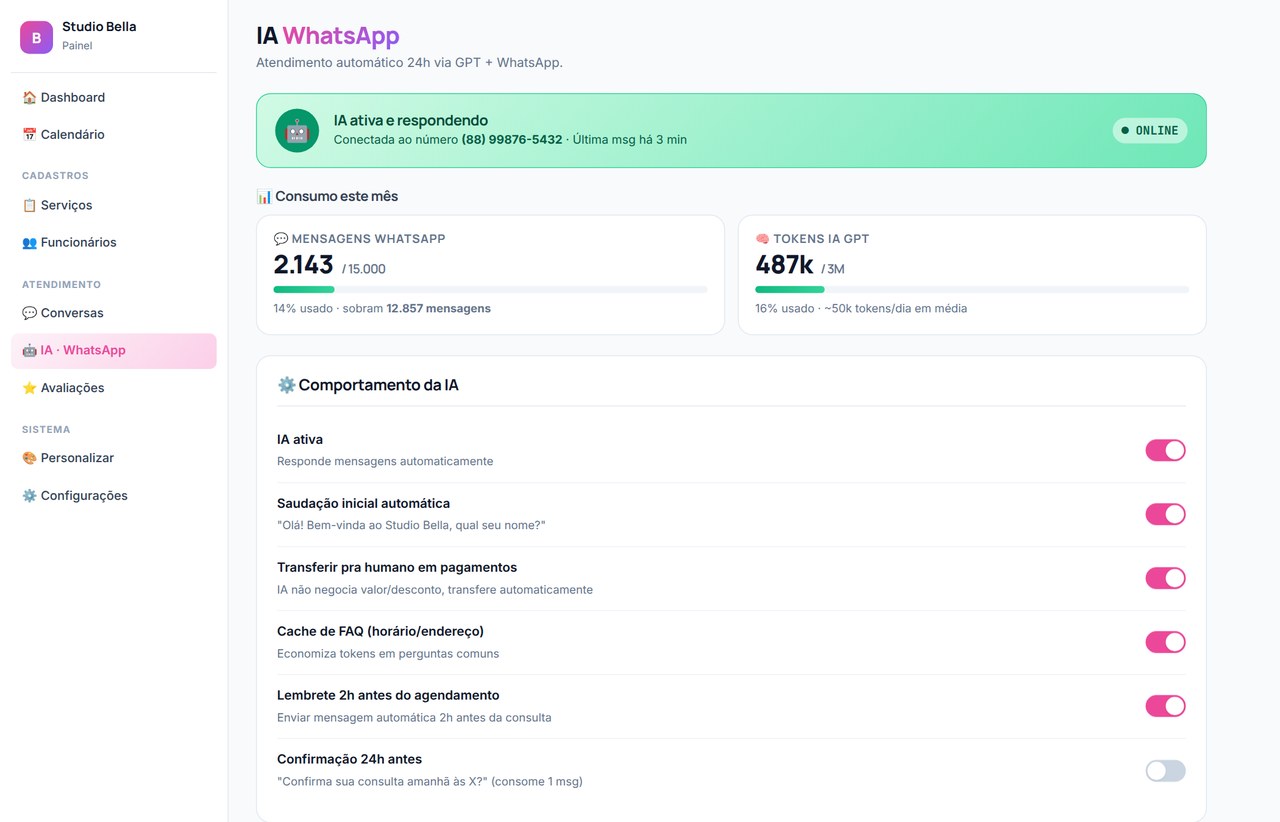Click the greeting text 'Olá! Bem-vinda ao Studio Bella'

point(411,525)
